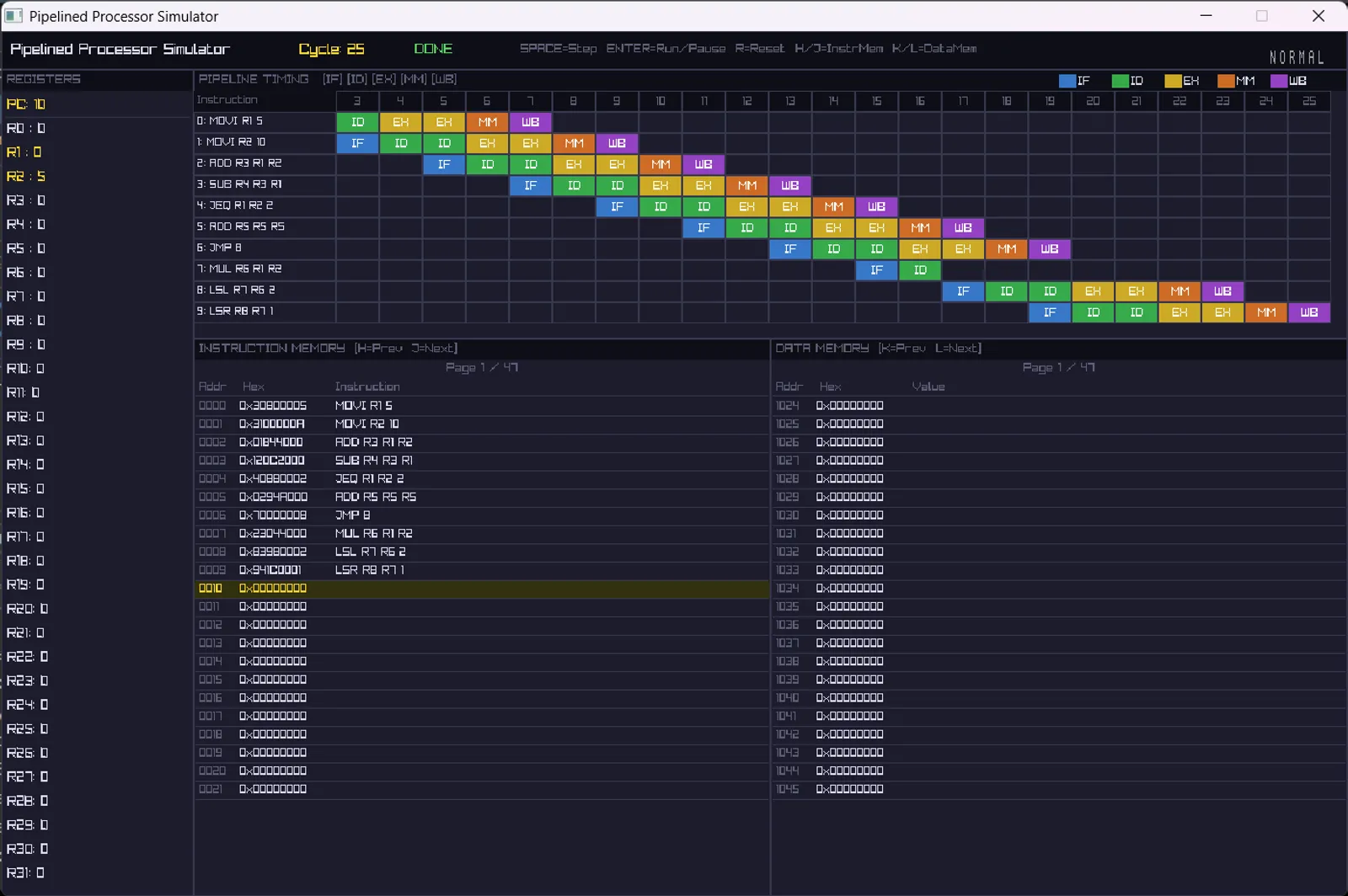Click WB cell in cycle 25 column
The image size is (1348, 896).
(1308, 312)
